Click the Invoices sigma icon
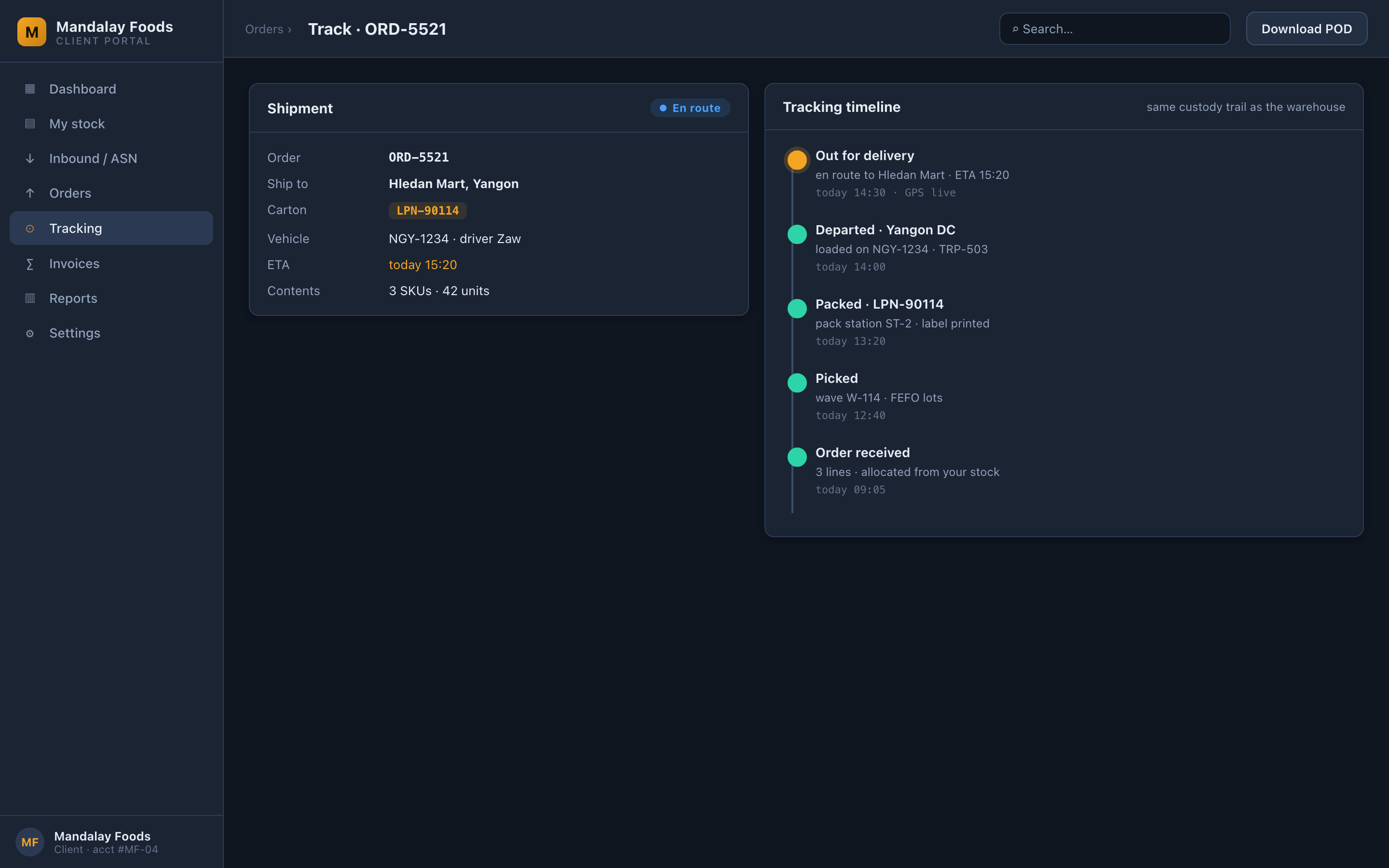The width and height of the screenshot is (1389, 868). coord(30,263)
